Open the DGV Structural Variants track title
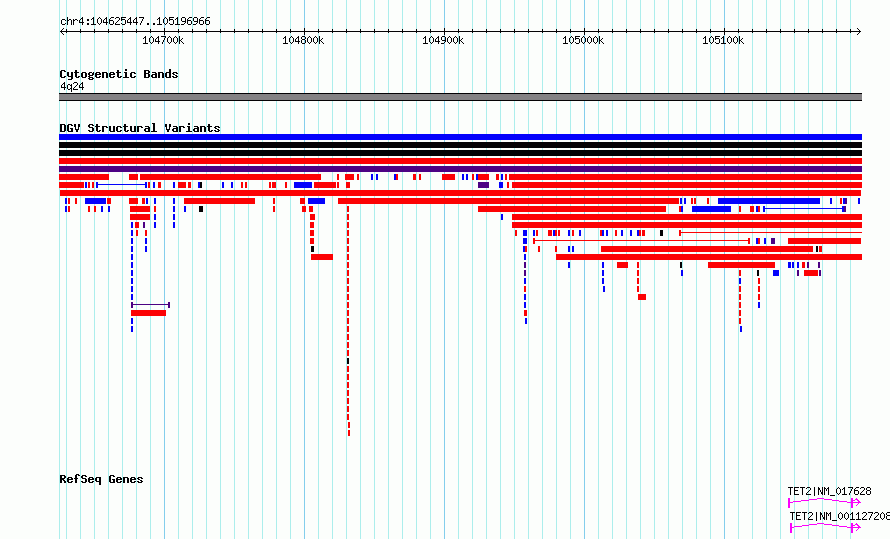The width and height of the screenshot is (890, 539). point(140,128)
